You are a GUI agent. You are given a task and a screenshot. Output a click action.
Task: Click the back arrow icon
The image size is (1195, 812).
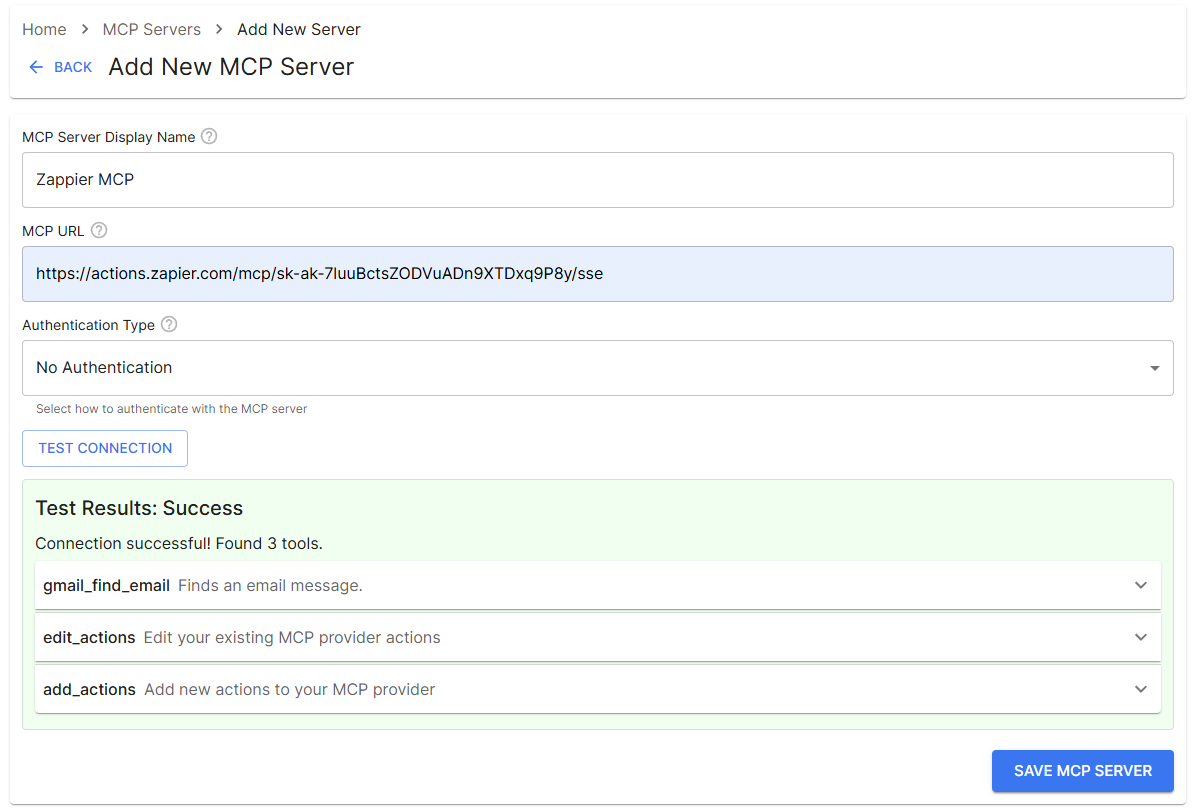coord(36,67)
